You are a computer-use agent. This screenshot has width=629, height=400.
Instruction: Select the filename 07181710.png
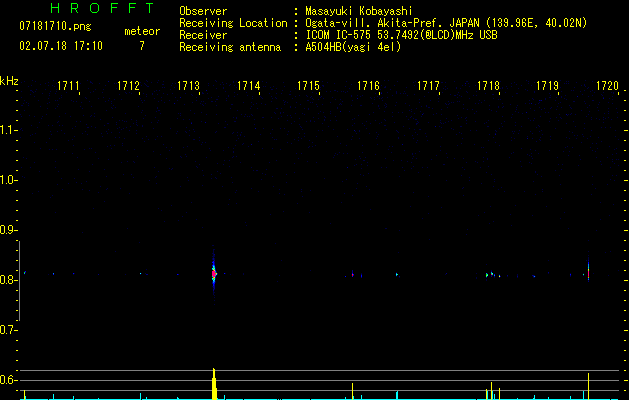[x=55, y=27]
